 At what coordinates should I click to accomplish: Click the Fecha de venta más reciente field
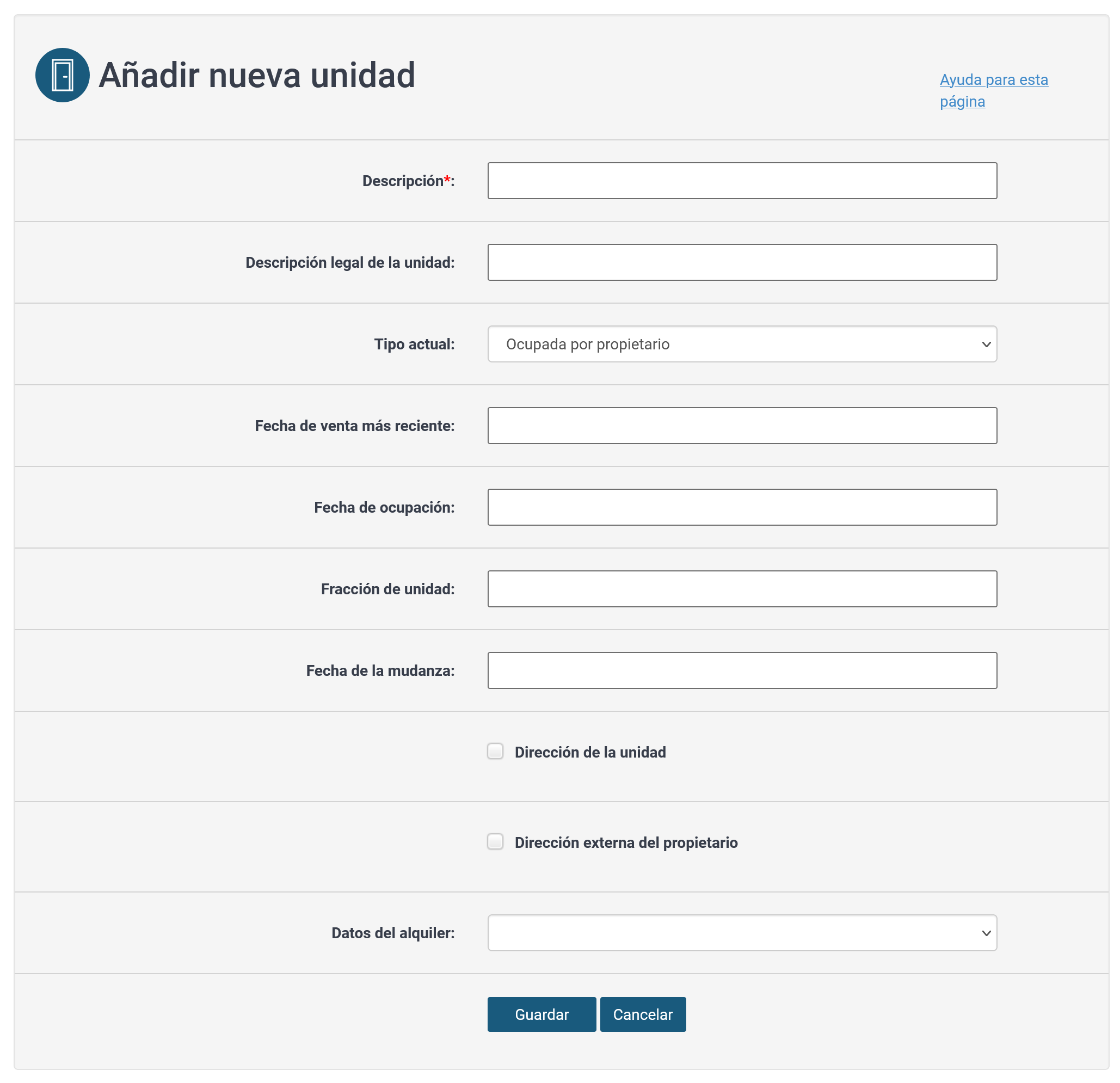(x=742, y=426)
